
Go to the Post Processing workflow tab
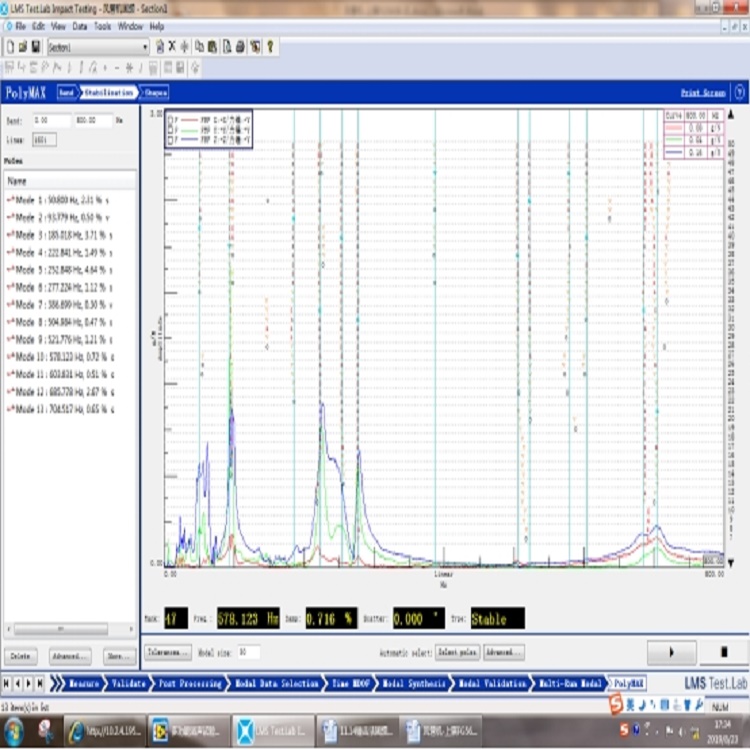tap(190, 684)
